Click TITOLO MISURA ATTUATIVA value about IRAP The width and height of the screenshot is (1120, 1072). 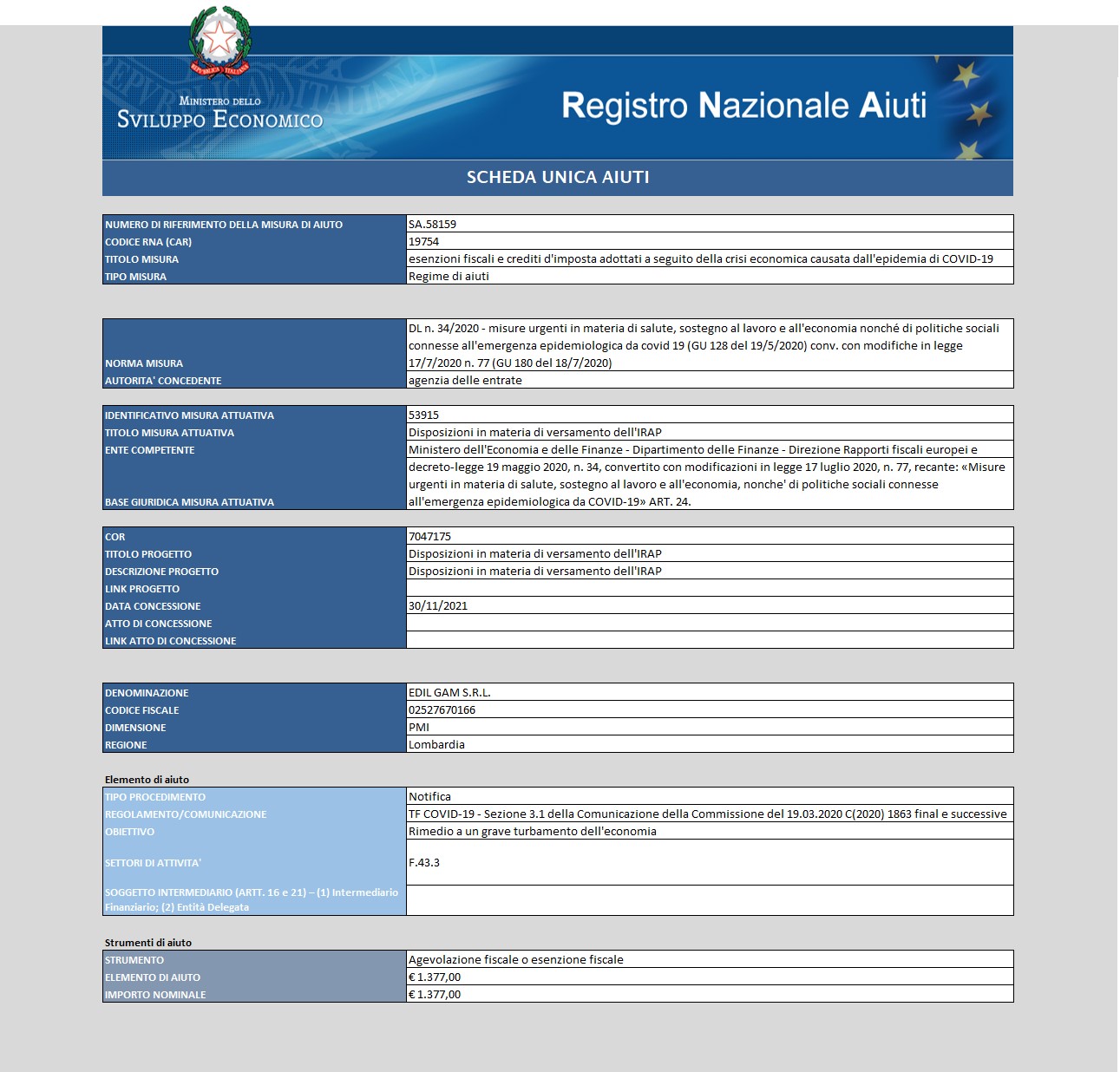click(x=535, y=432)
